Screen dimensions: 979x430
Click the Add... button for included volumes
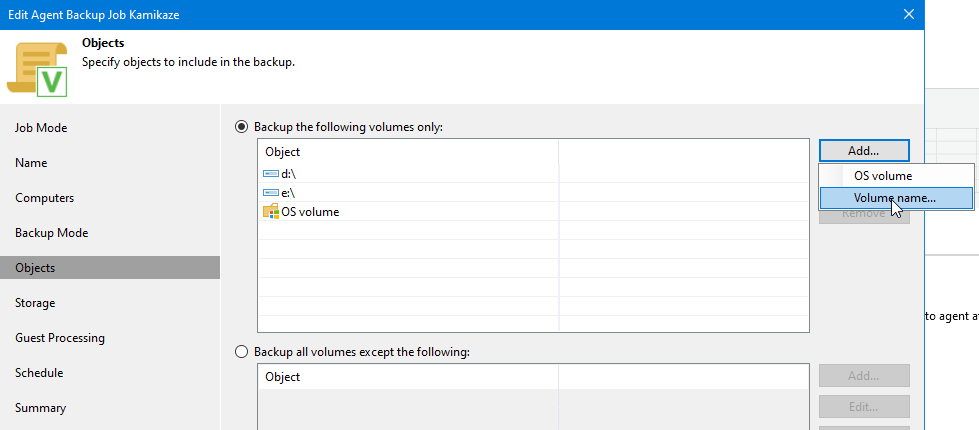(863, 151)
